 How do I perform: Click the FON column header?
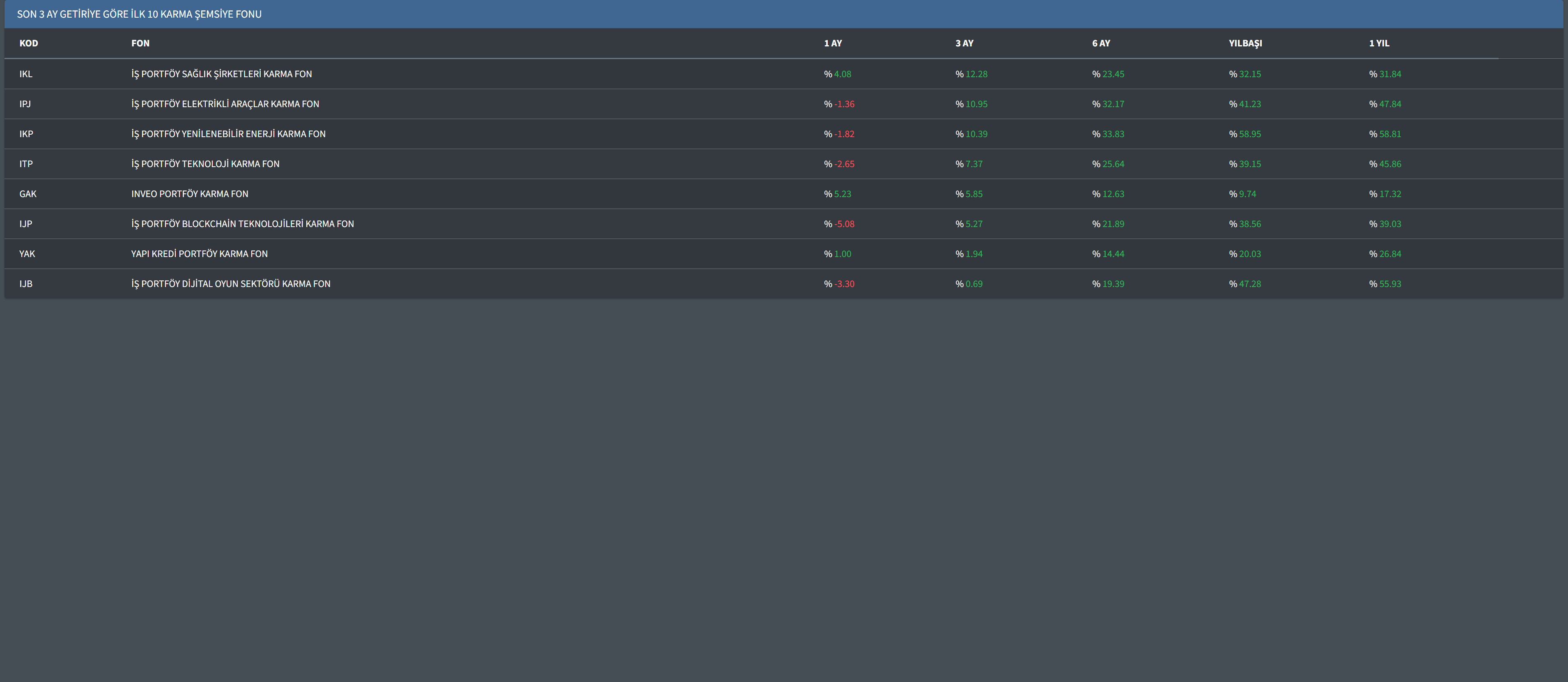tap(140, 43)
